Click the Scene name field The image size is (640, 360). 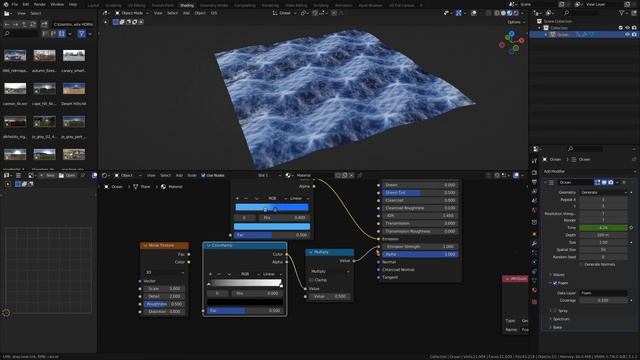coord(538,4)
